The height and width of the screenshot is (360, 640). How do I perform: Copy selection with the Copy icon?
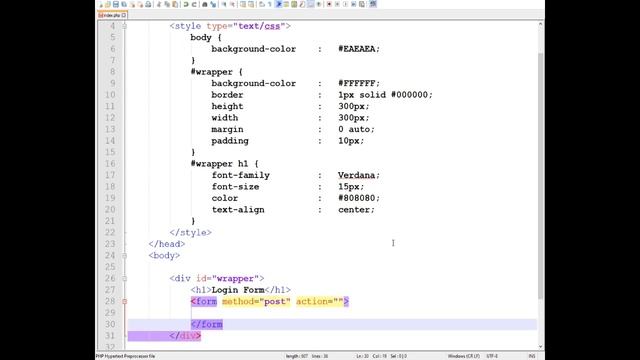167,4
